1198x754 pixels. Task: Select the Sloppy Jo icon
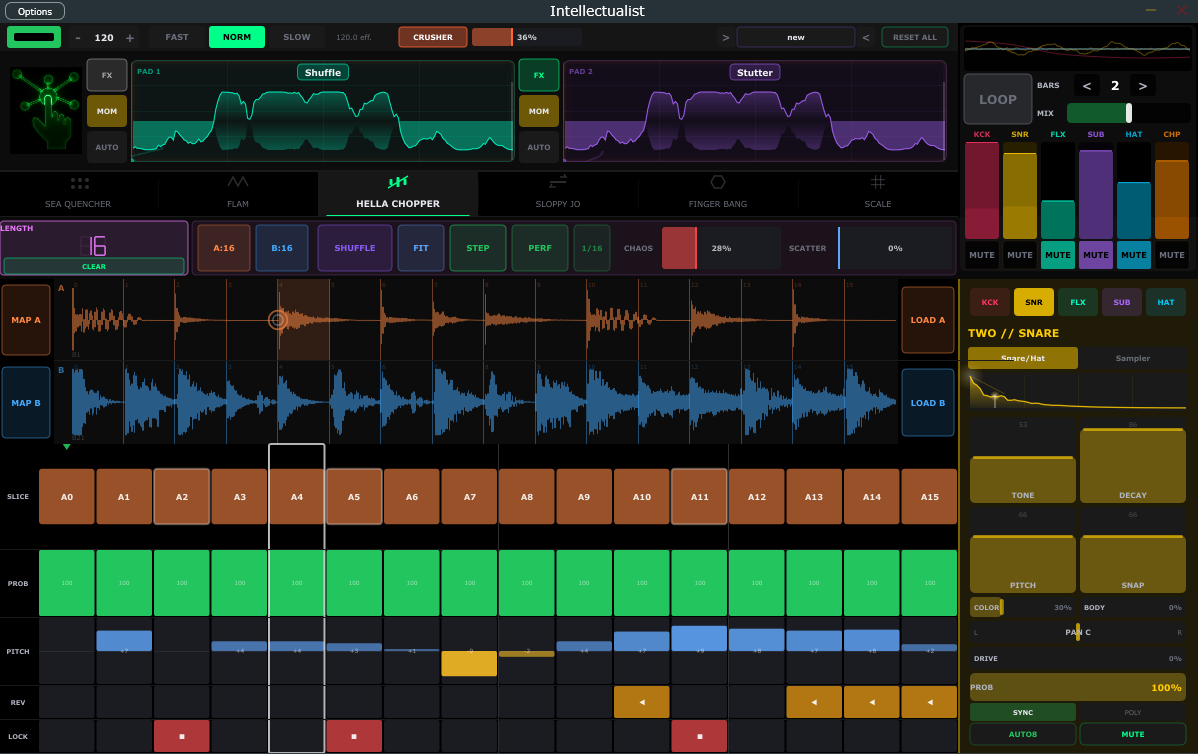click(558, 182)
